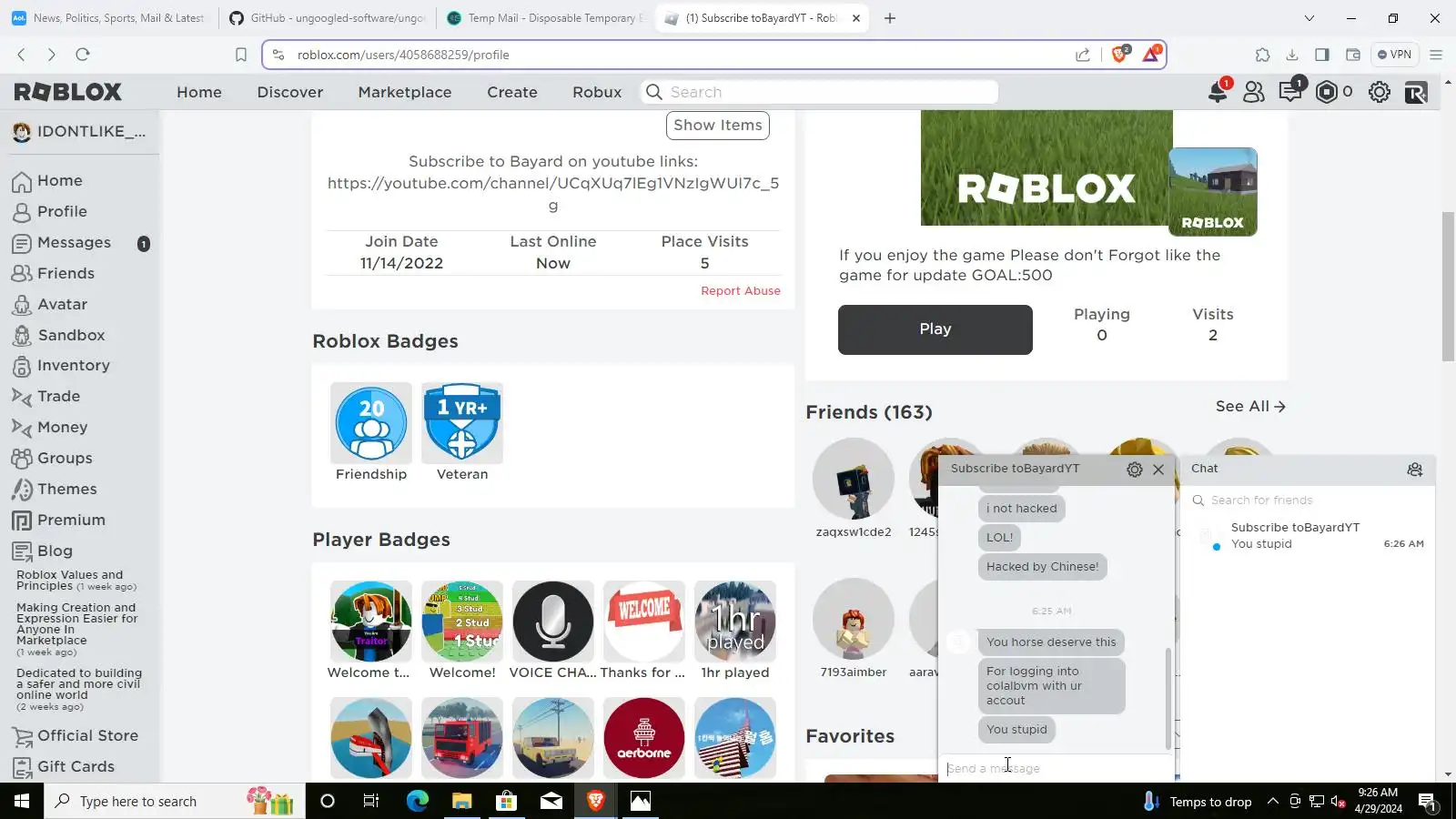Open friend 7193aimber's avatar

tap(854, 619)
